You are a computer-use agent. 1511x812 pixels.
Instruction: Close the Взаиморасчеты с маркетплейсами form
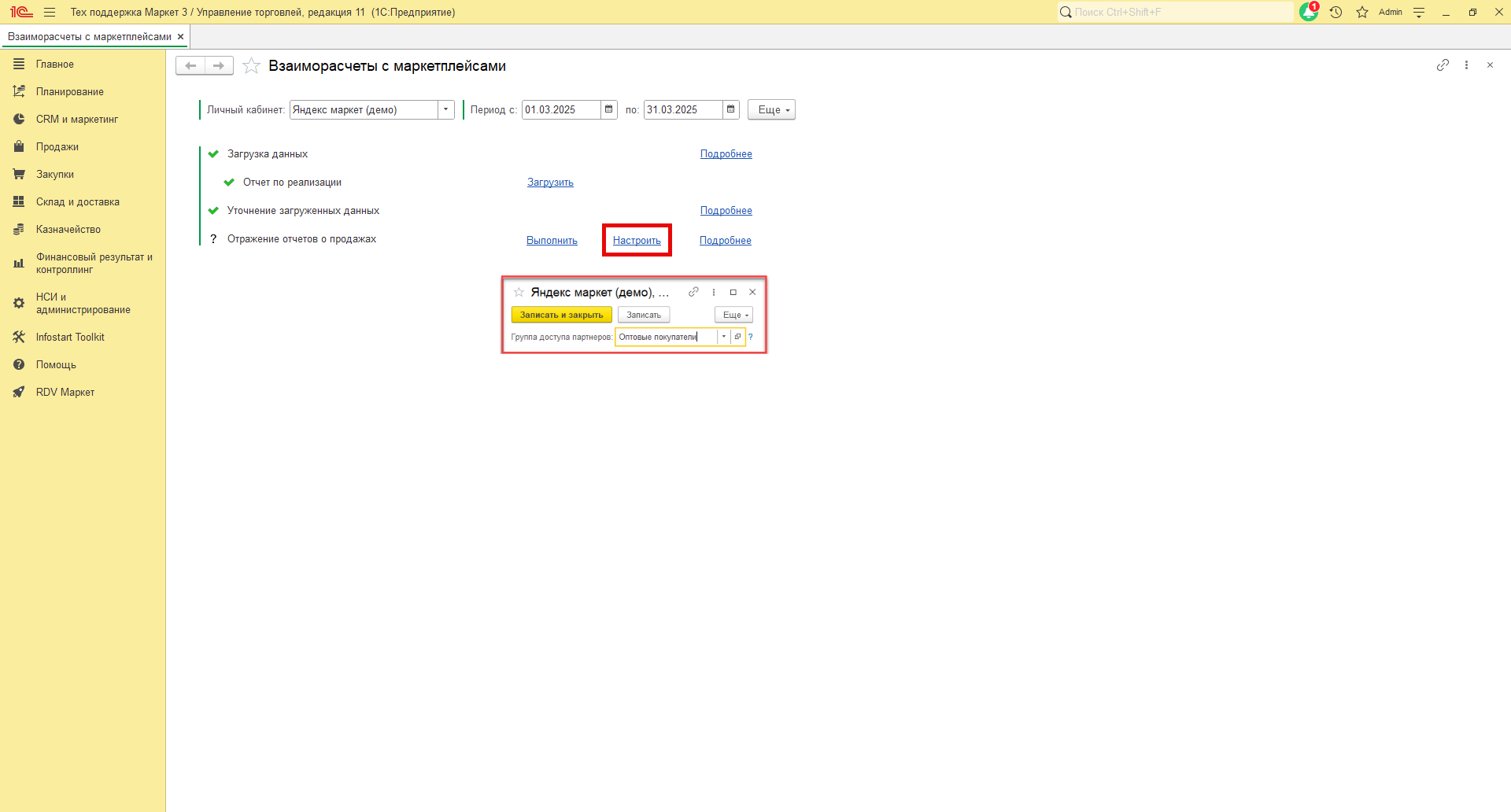(x=1490, y=65)
